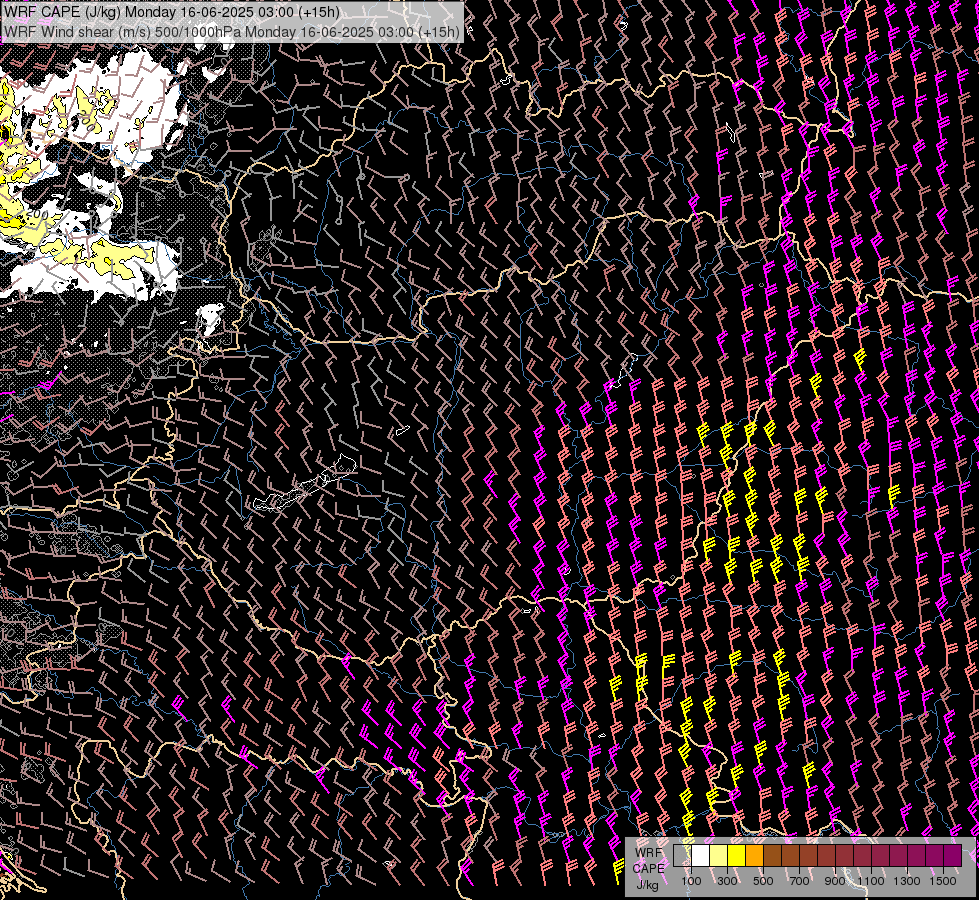
Task: Click legend value '500'
Action: pyautogui.click(x=763, y=881)
